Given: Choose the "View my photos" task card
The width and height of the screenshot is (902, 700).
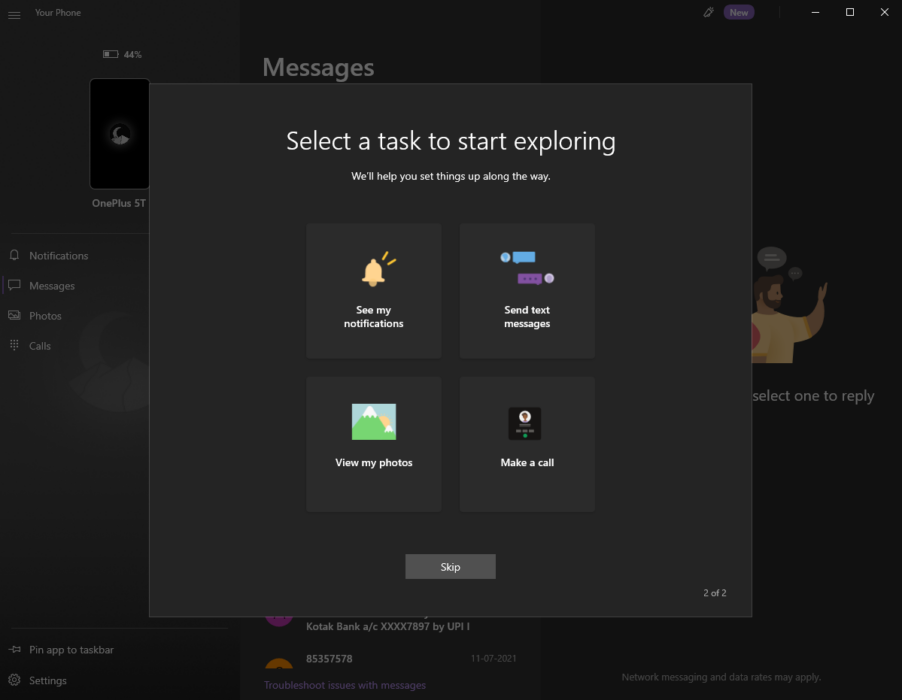Looking at the screenshot, I should [x=373, y=443].
